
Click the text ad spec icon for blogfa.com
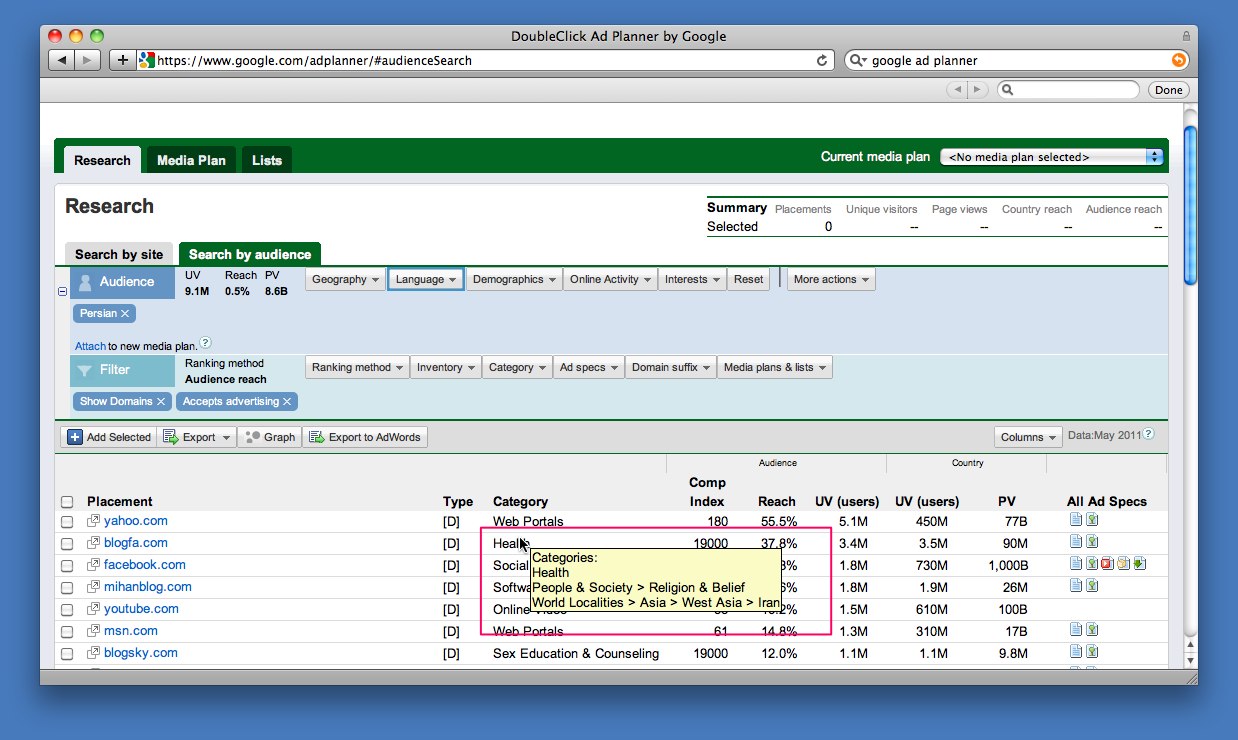(1076, 542)
